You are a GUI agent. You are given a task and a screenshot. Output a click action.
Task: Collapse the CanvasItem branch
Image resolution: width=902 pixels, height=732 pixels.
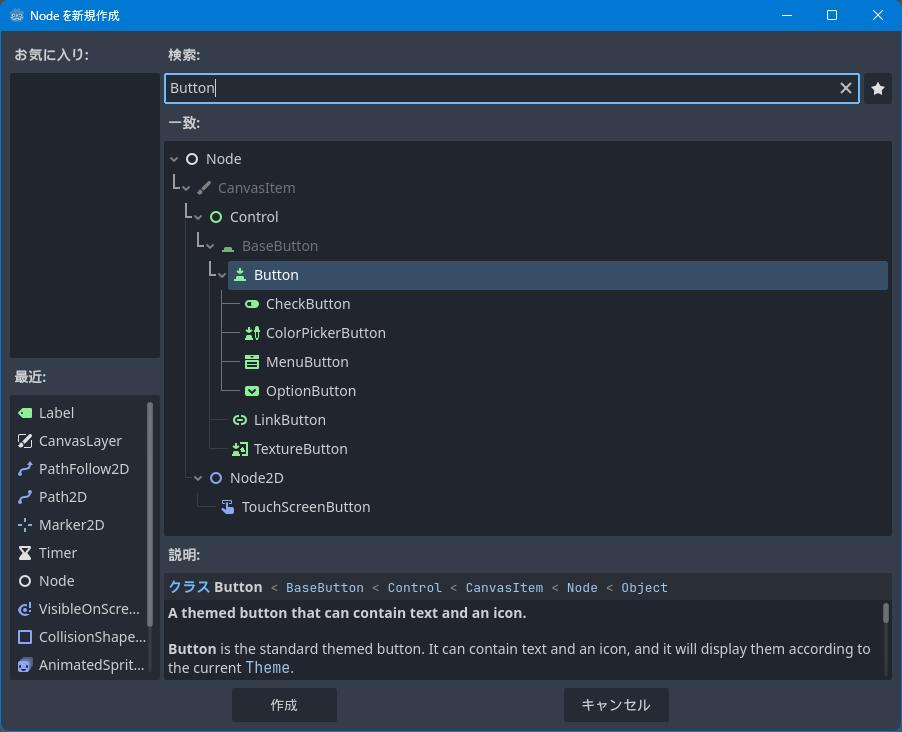tap(186, 188)
